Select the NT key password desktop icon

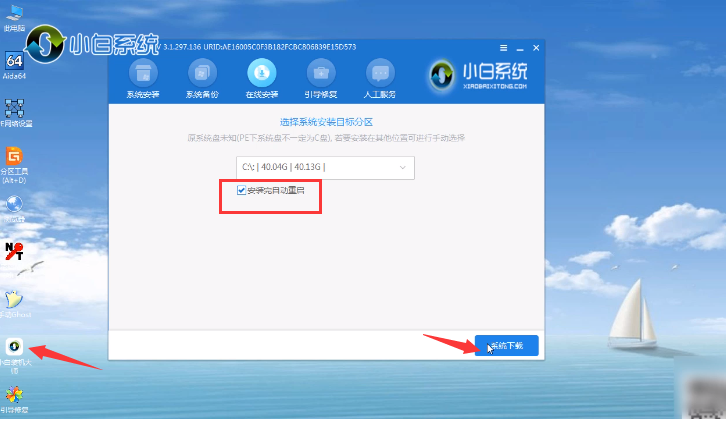click(14, 252)
